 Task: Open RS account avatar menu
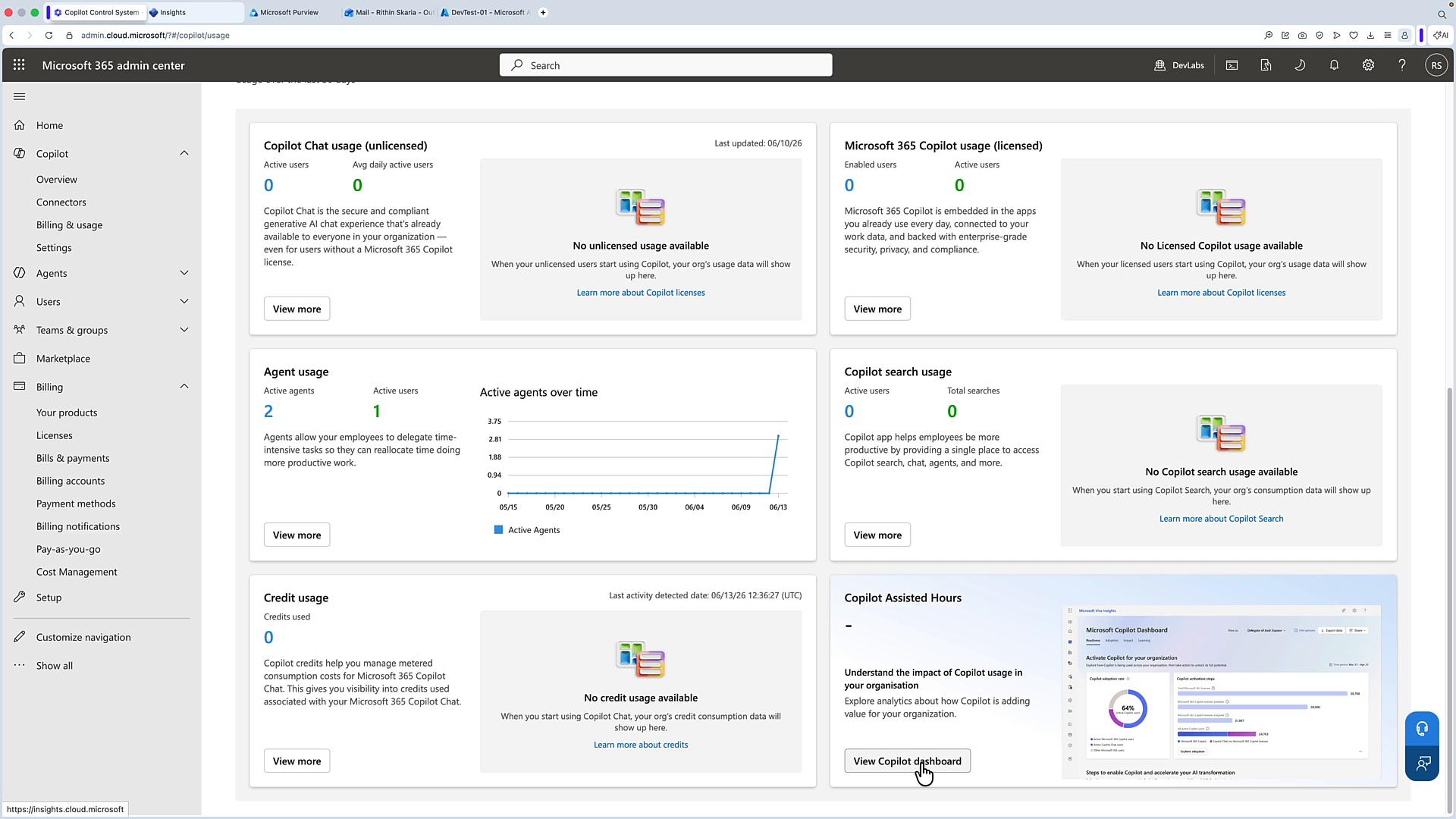[x=1436, y=65]
